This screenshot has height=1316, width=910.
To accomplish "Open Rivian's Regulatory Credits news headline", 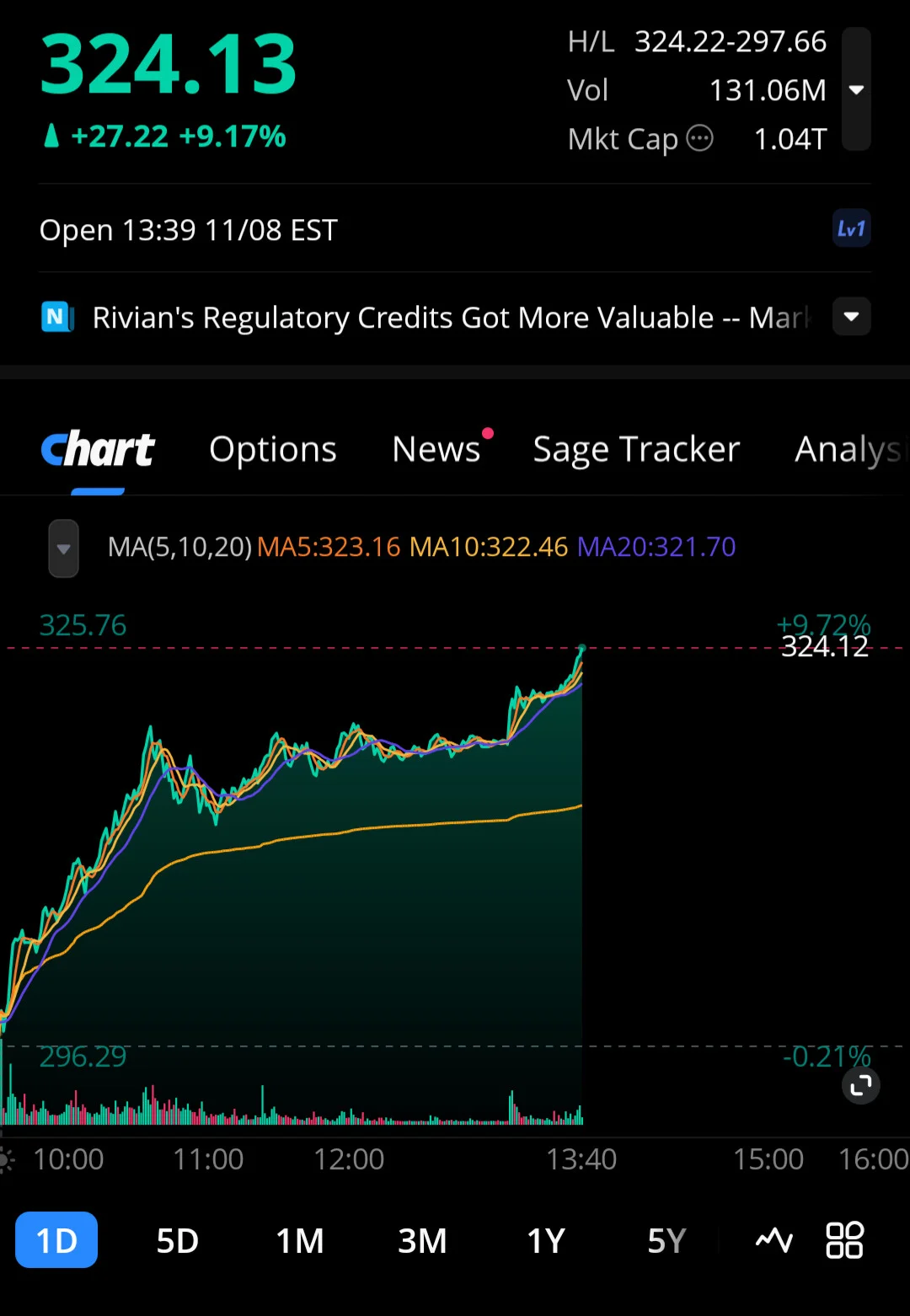I will coord(451,318).
